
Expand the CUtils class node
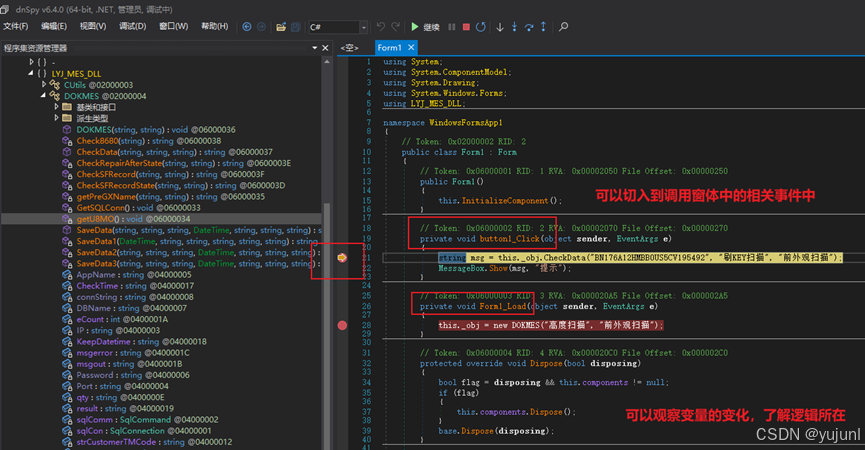(44, 84)
